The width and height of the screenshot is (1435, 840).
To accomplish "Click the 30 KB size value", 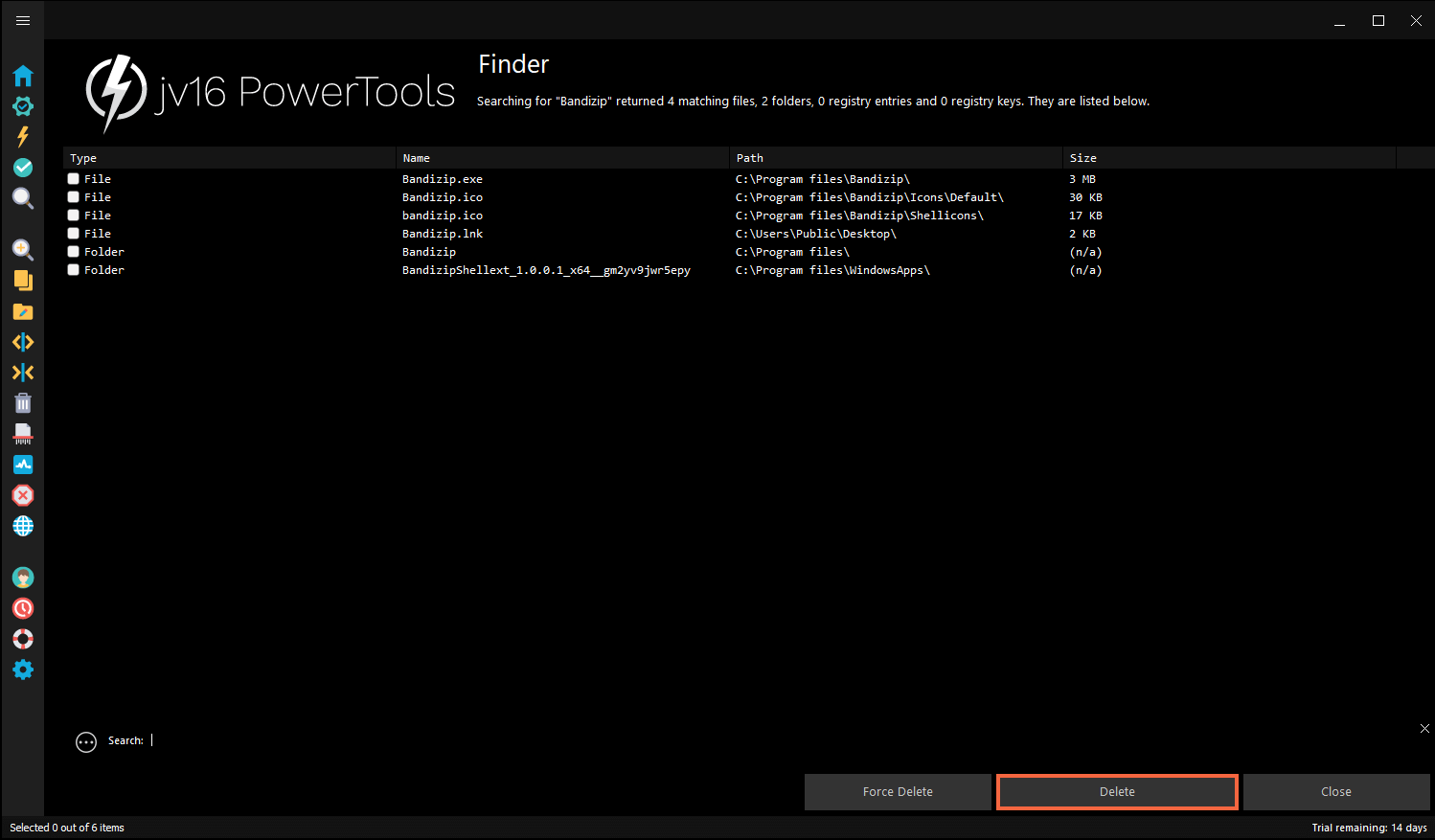I will pyautogui.click(x=1085, y=197).
